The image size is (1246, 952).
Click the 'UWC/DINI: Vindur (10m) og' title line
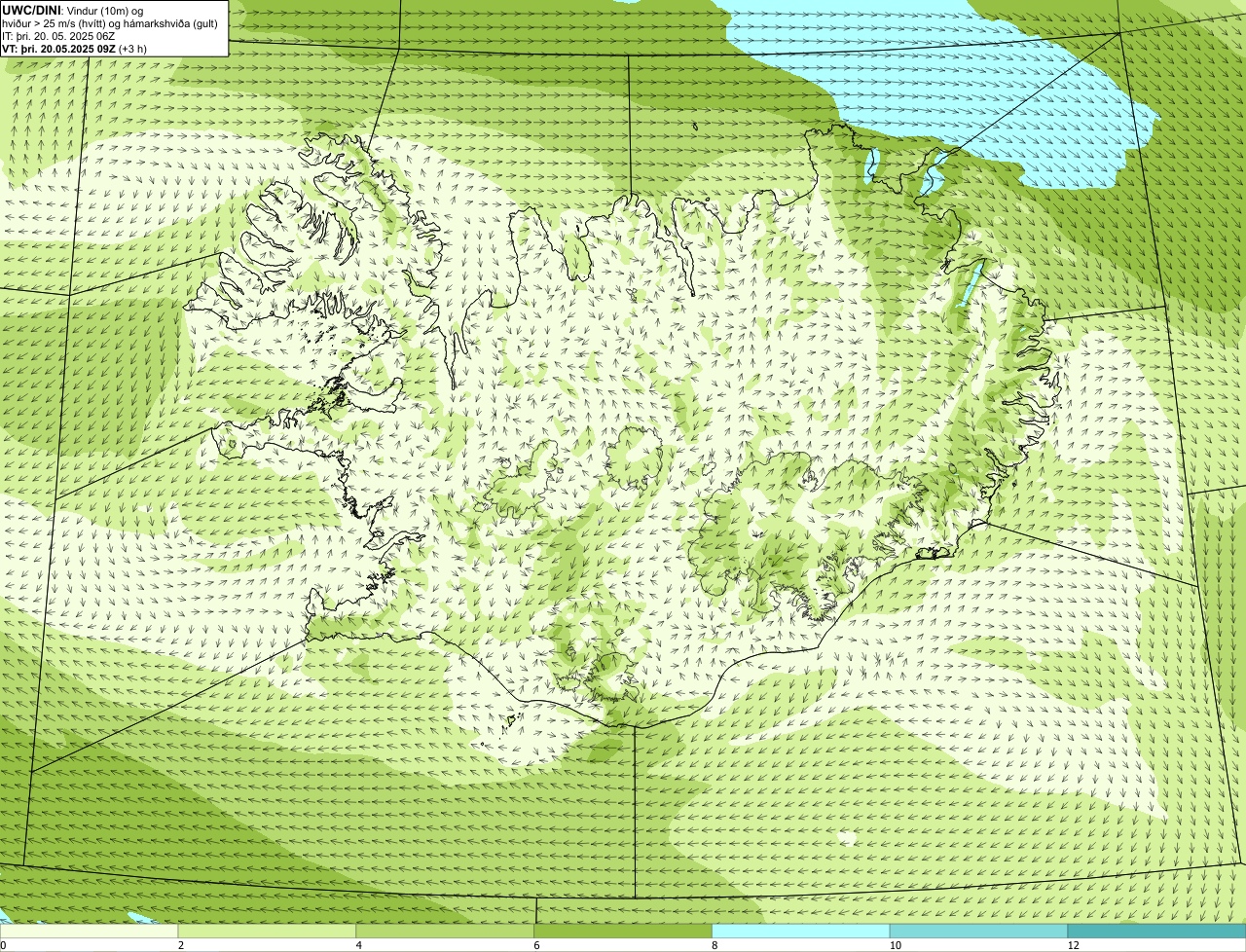click(x=73, y=10)
